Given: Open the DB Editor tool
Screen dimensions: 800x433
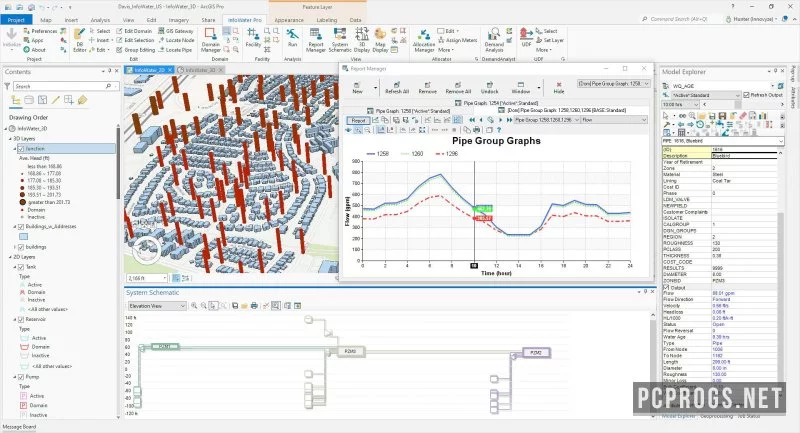Looking at the screenshot, I should point(79,40).
